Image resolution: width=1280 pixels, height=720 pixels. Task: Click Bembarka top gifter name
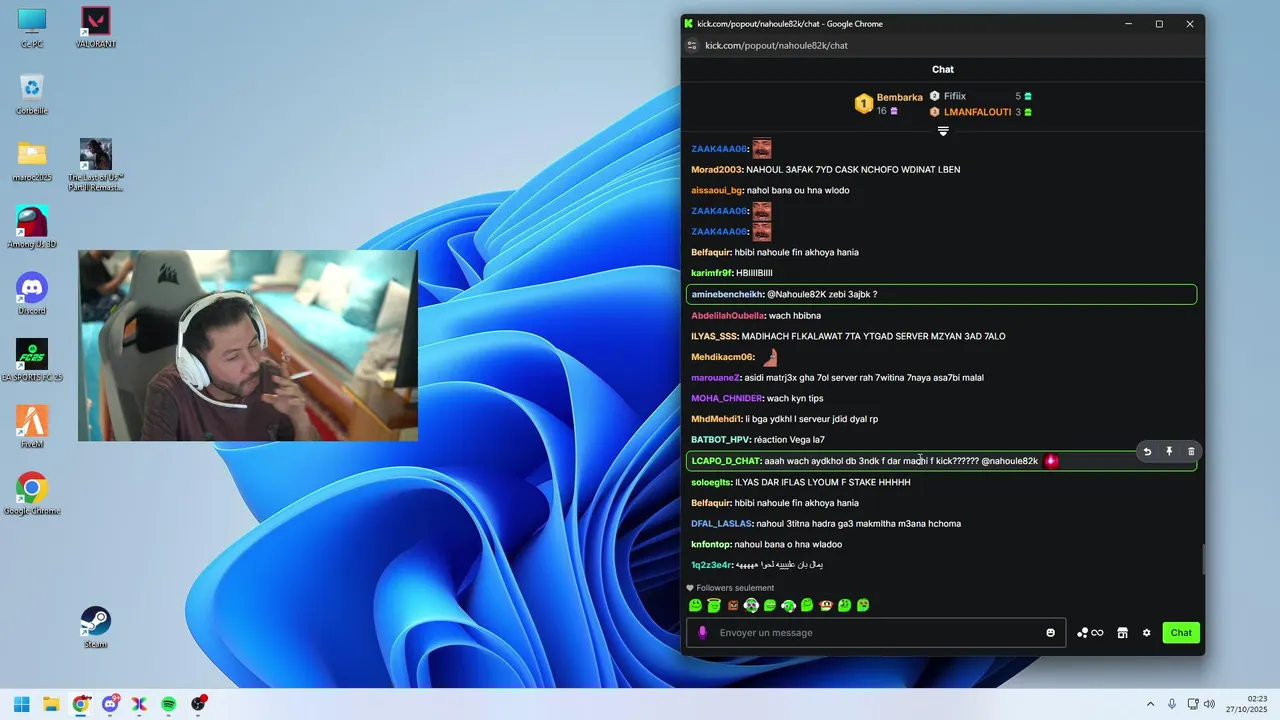click(899, 97)
